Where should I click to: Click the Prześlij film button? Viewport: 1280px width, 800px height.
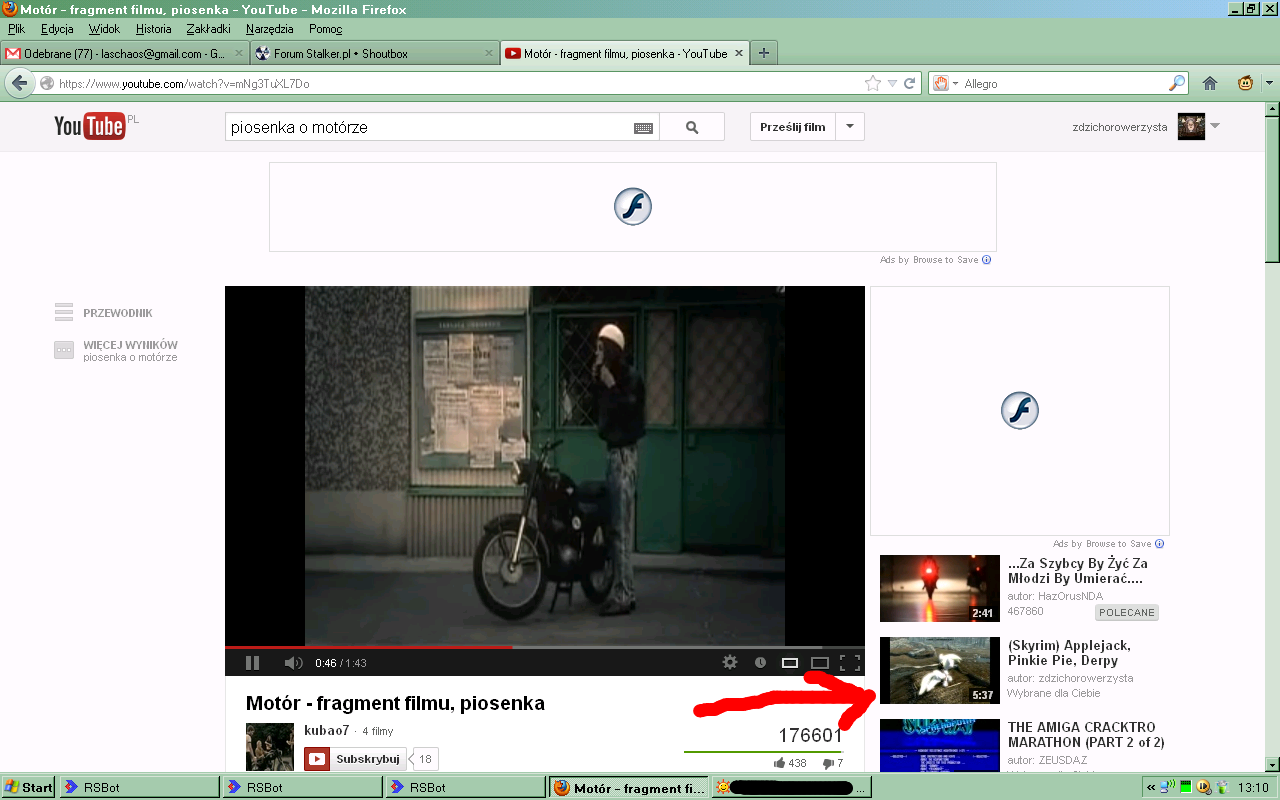pyautogui.click(x=793, y=127)
